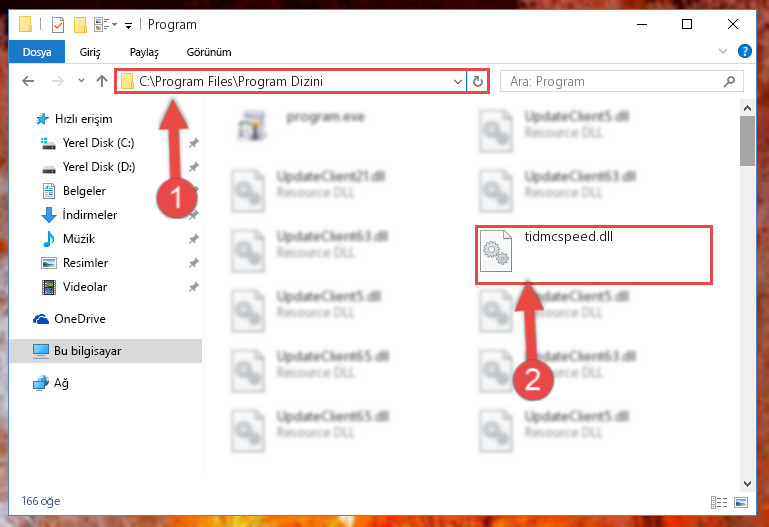The width and height of the screenshot is (769, 527).
Task: Expand the recent locations dropdown arrow
Action: [81, 81]
